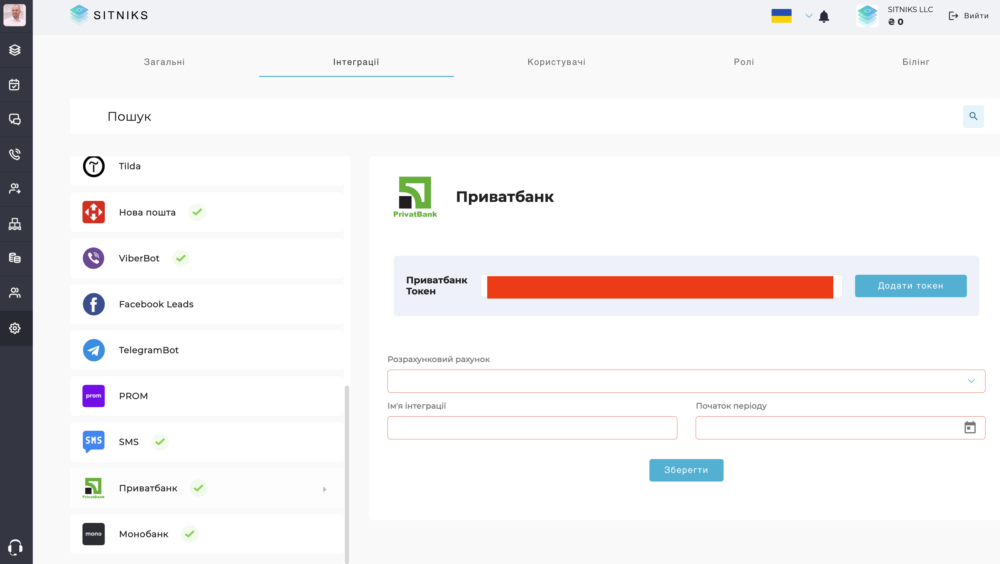Open the calendar picker icon
1000x564 pixels.
pos(970,427)
